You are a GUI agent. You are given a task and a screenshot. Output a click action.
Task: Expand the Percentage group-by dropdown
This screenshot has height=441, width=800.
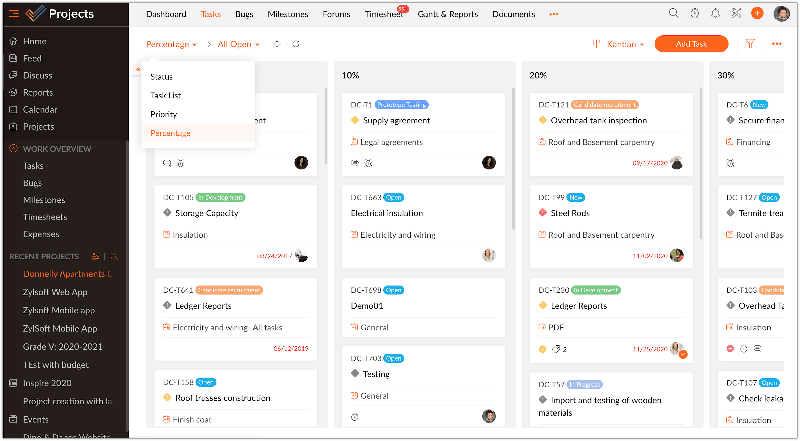pos(171,44)
